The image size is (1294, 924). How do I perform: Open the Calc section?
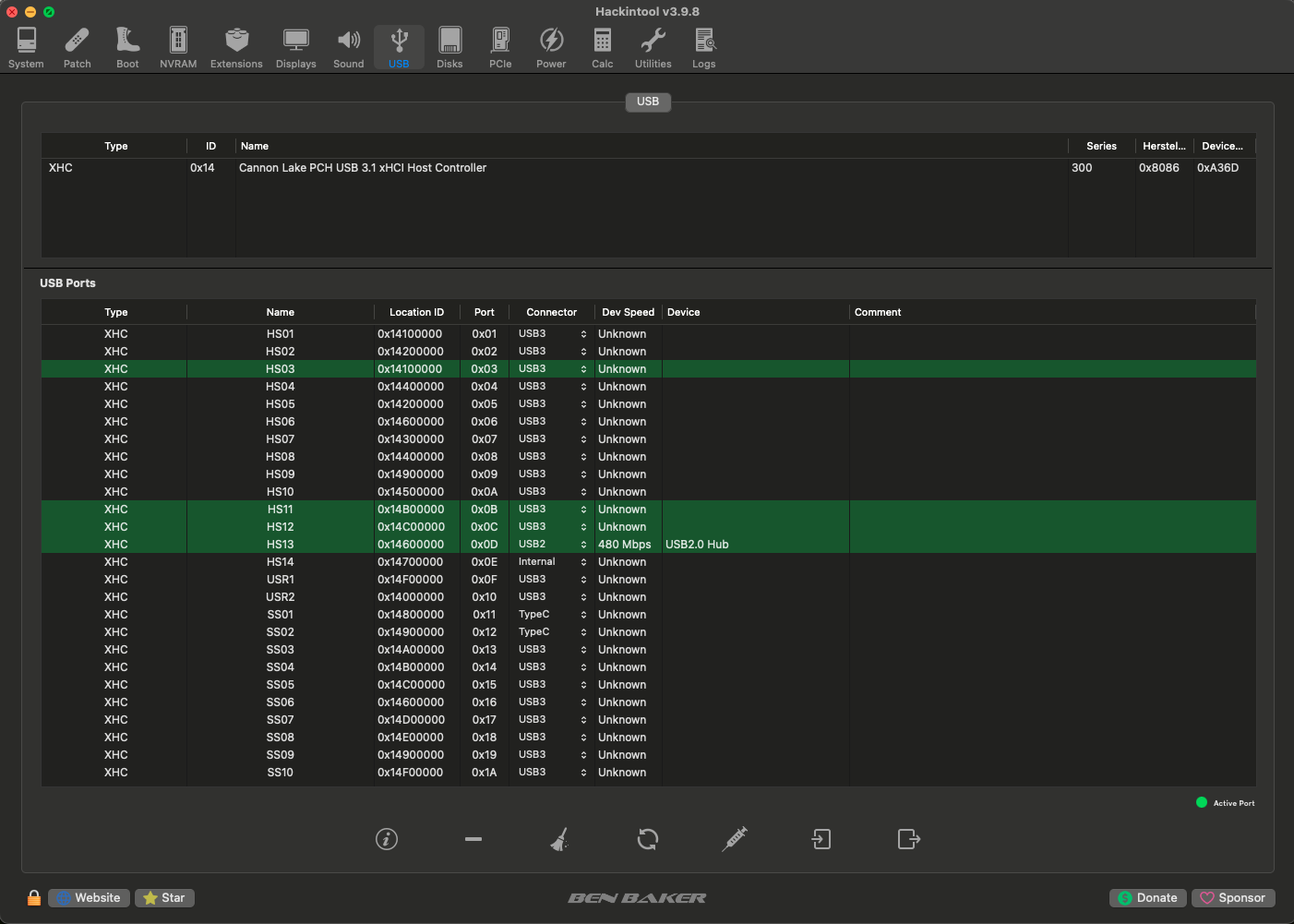tap(603, 48)
